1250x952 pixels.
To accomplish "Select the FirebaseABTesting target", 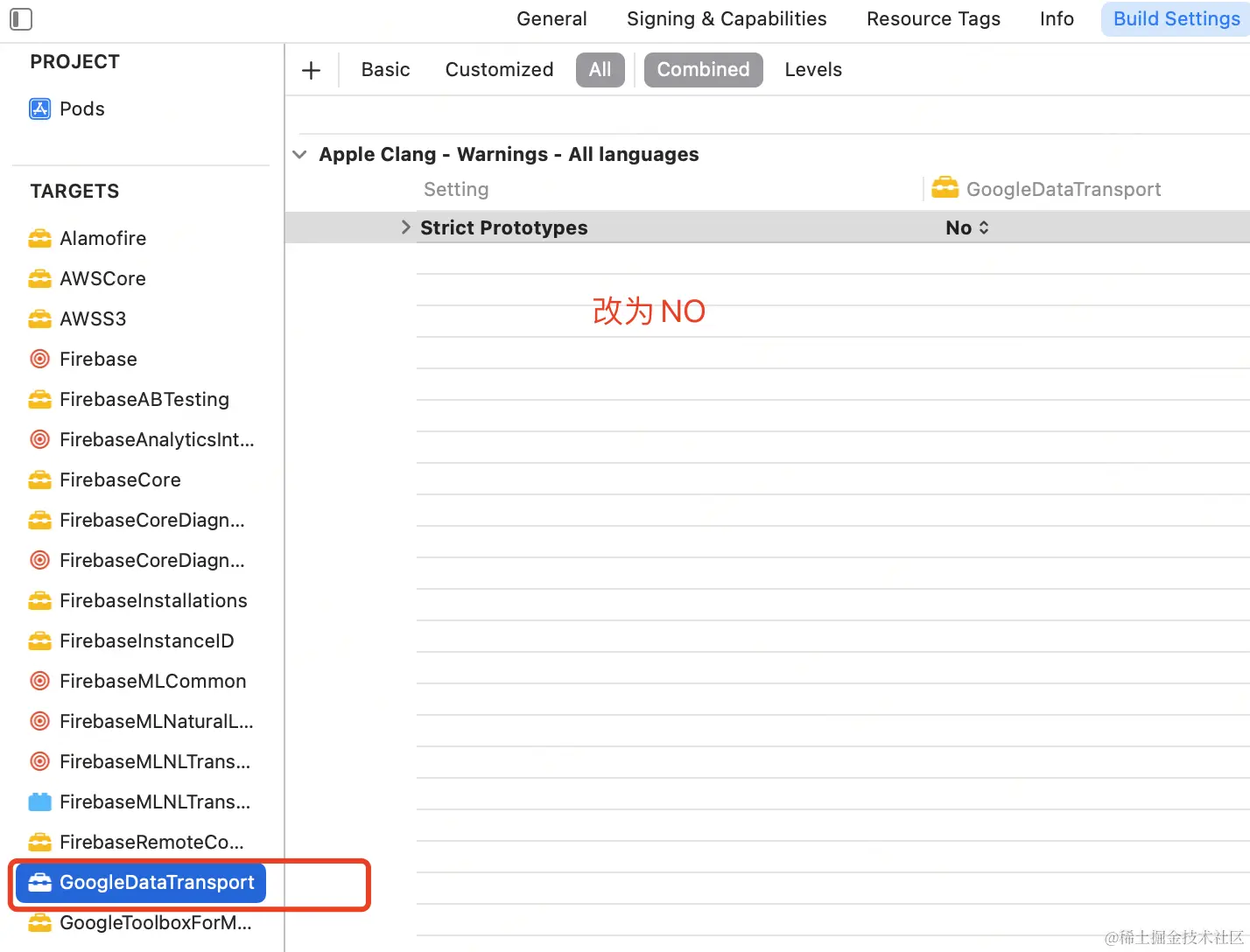I will (x=144, y=399).
